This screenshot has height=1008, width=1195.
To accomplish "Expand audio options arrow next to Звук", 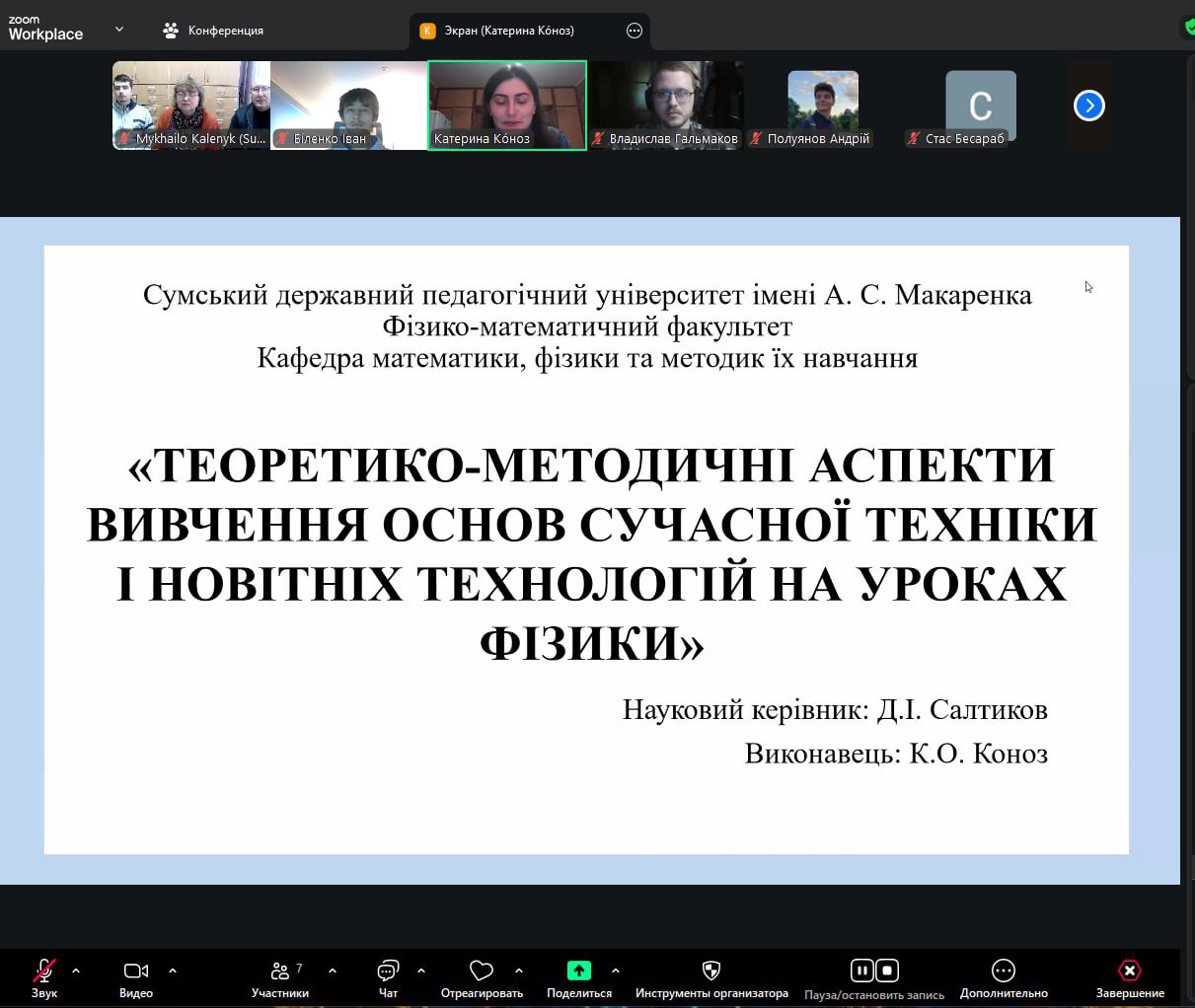I will (76, 971).
